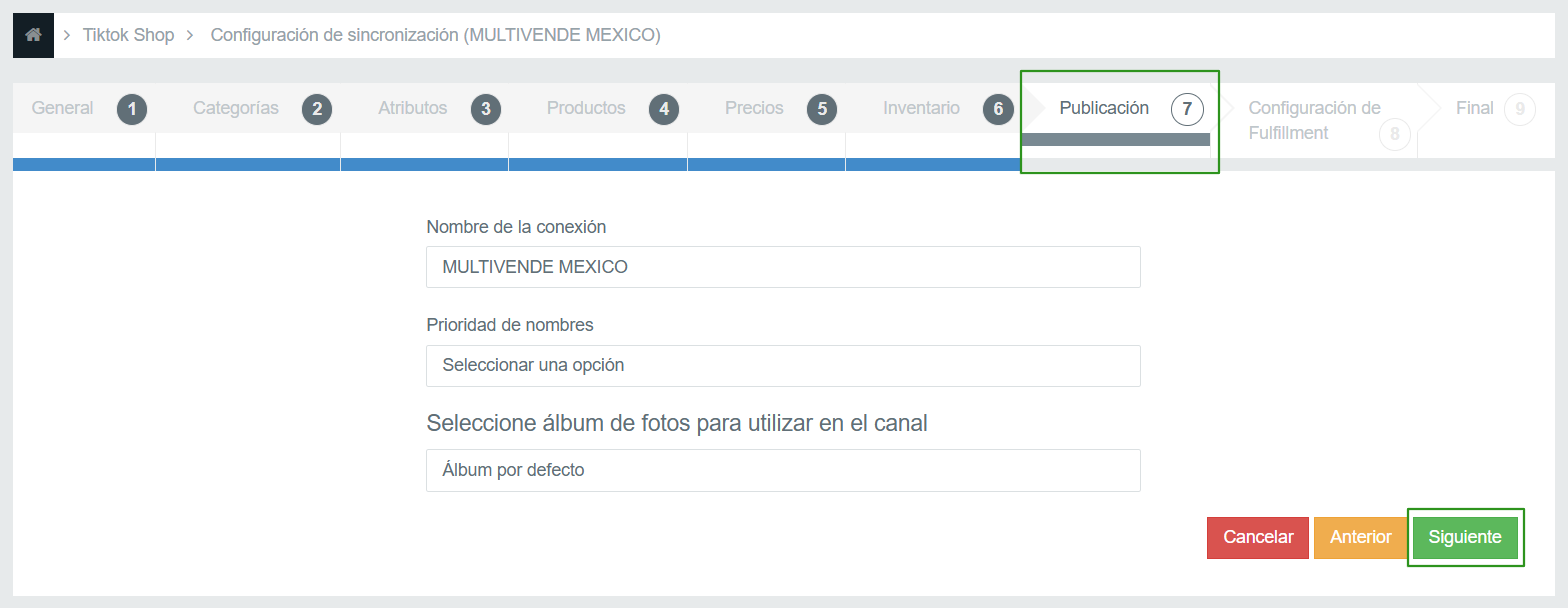Click the step 6 number badge

998,109
